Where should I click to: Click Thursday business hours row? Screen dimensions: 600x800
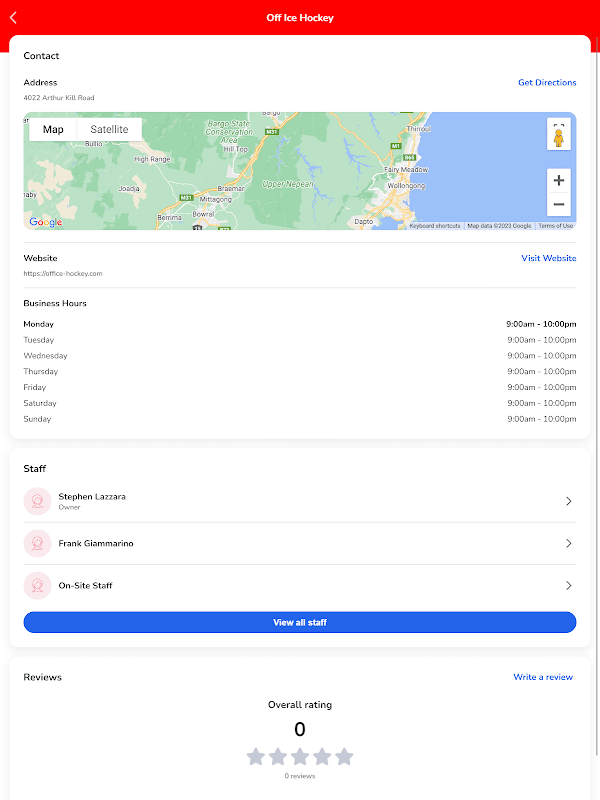[300, 371]
